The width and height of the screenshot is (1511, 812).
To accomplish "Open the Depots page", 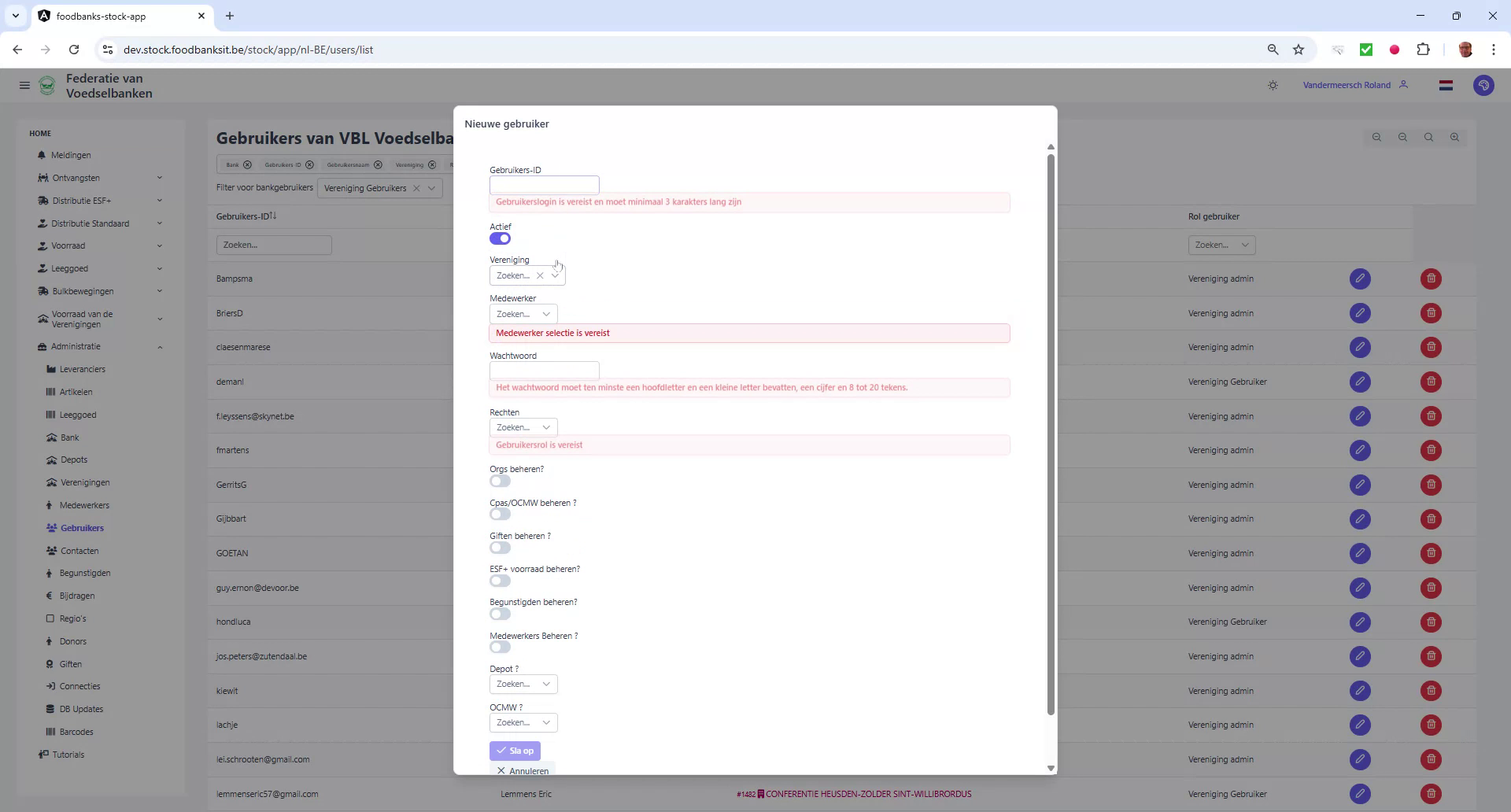I will [x=73, y=460].
